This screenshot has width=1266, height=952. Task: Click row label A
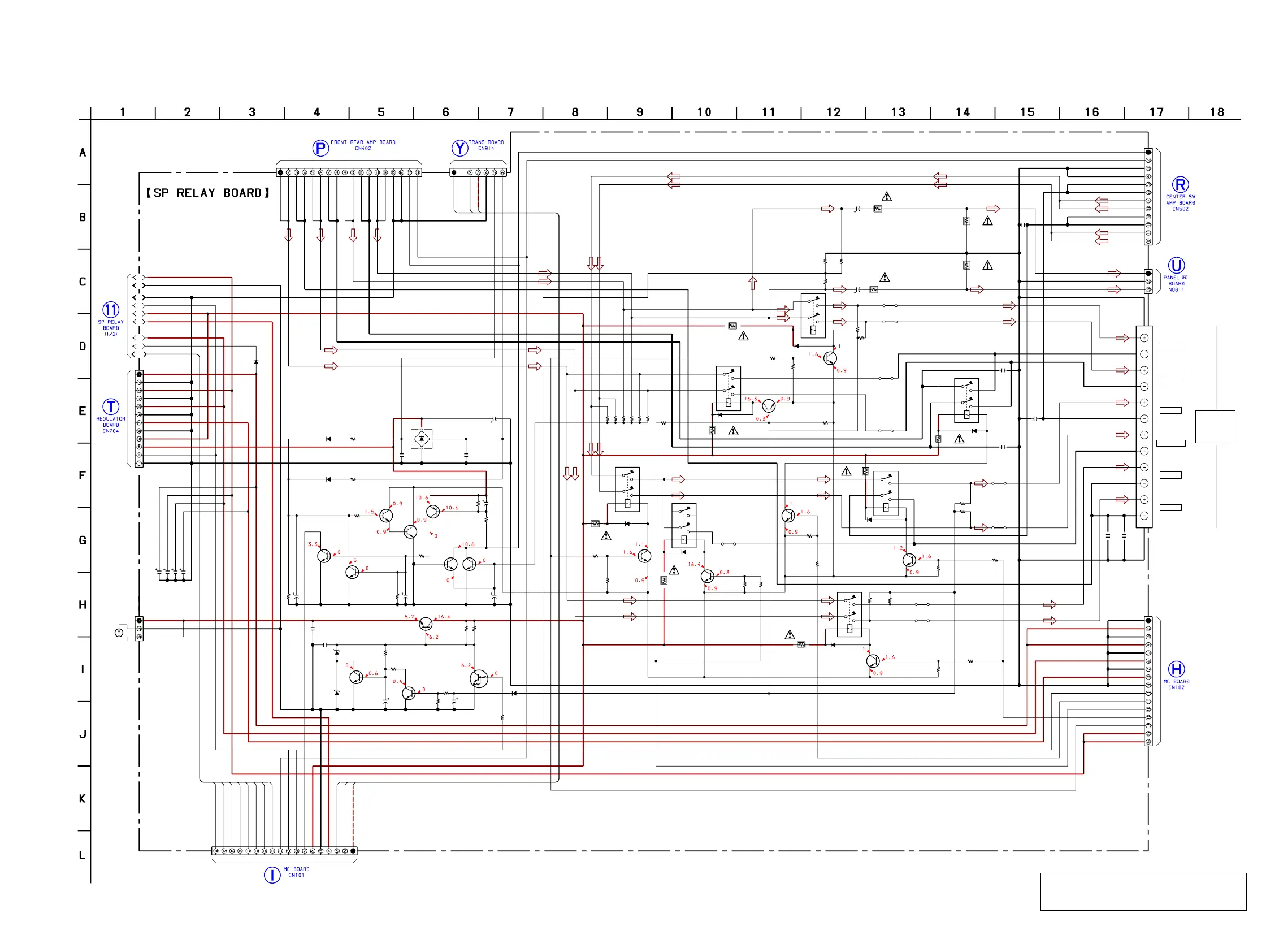click(83, 152)
